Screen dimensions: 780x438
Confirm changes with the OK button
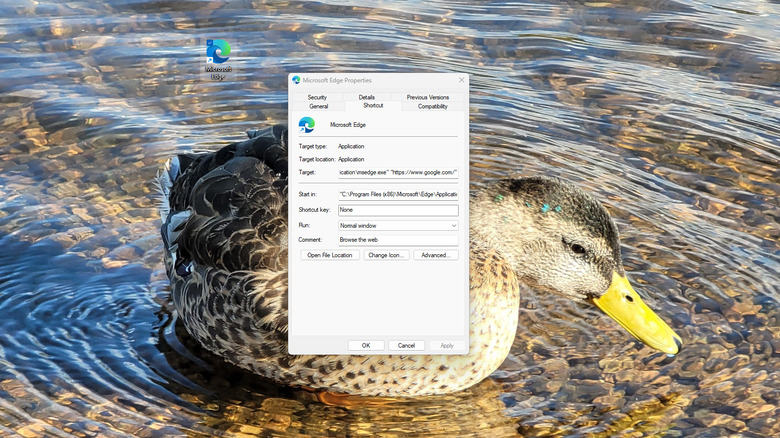tap(366, 345)
